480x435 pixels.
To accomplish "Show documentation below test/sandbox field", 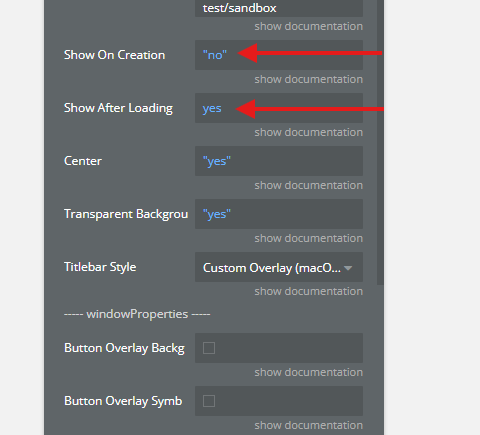I will point(309,26).
